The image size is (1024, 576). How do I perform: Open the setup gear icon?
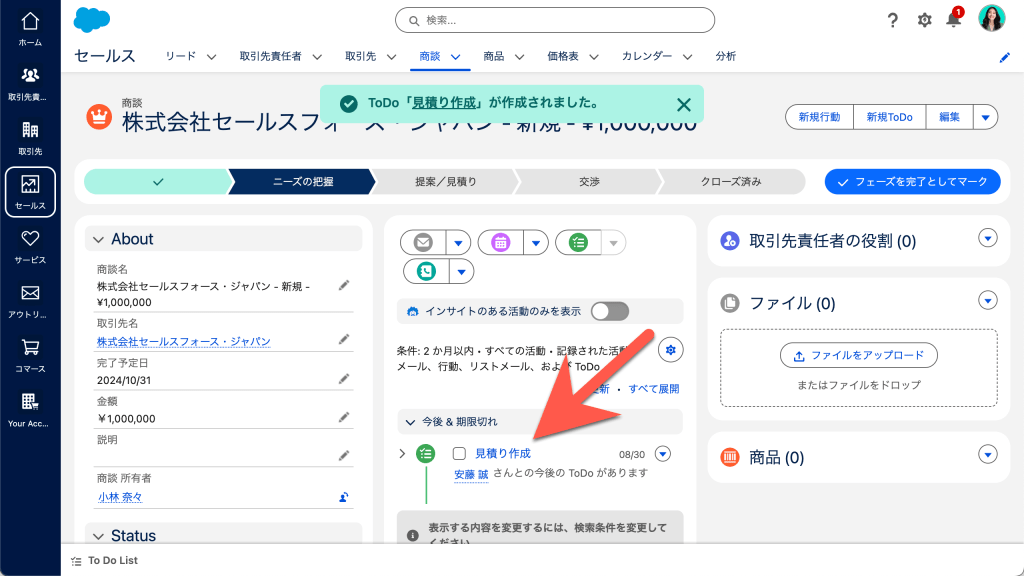point(924,20)
